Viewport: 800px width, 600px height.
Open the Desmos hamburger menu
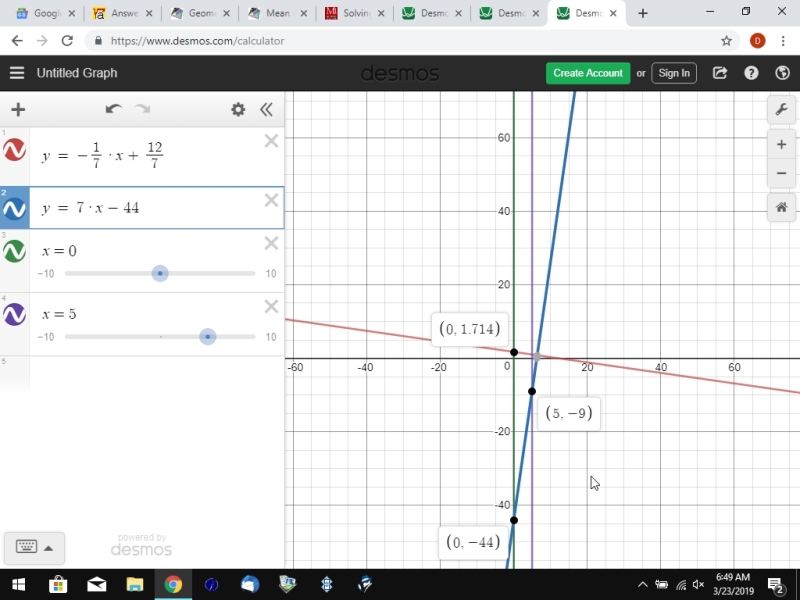(x=17, y=73)
